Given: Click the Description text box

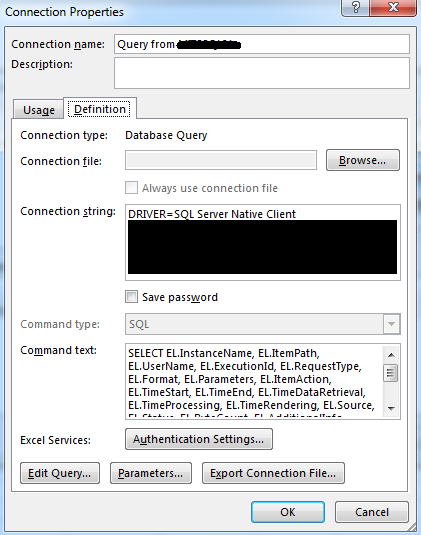Looking at the screenshot, I should click(x=262, y=73).
